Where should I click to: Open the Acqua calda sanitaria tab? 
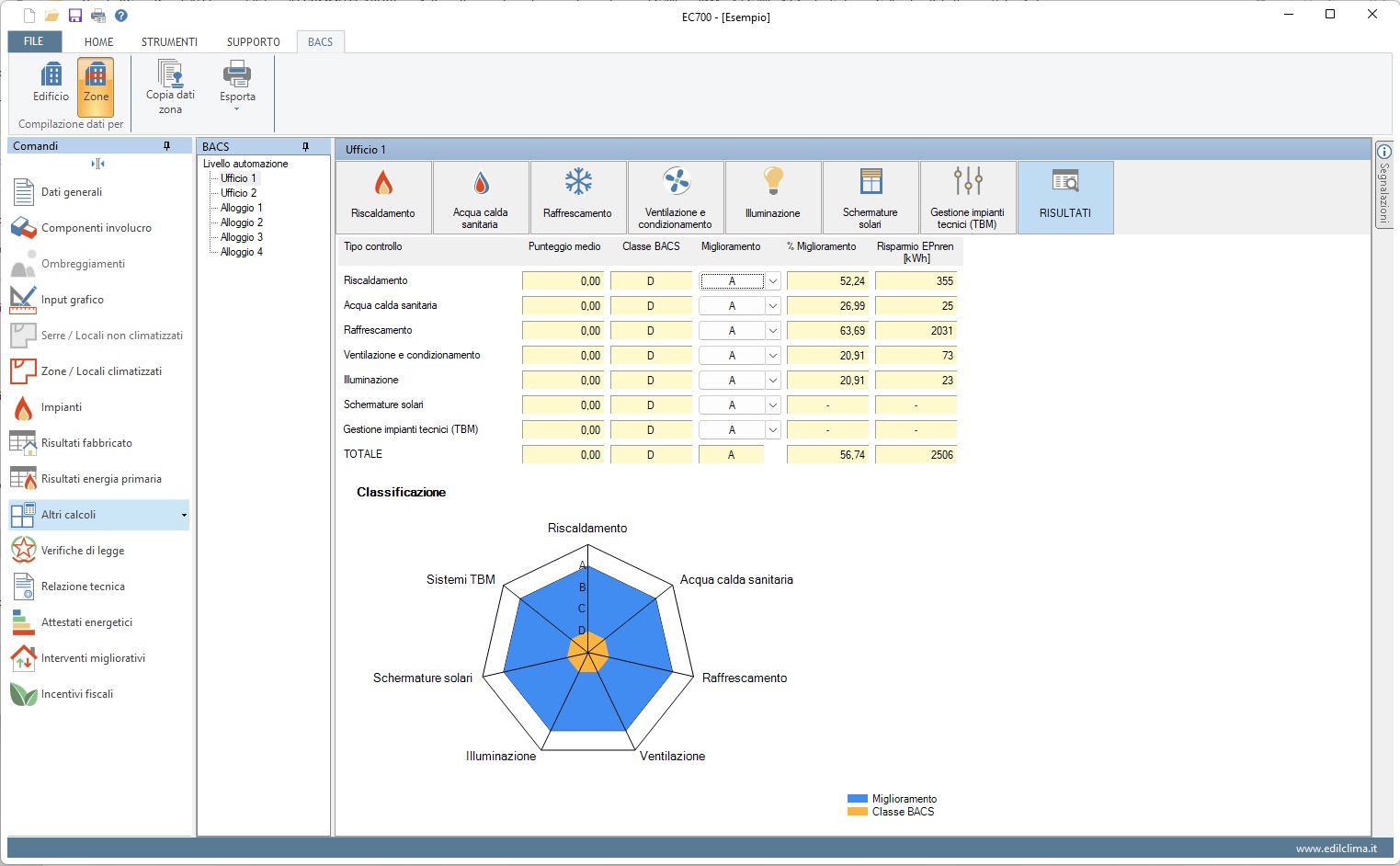pos(481,198)
